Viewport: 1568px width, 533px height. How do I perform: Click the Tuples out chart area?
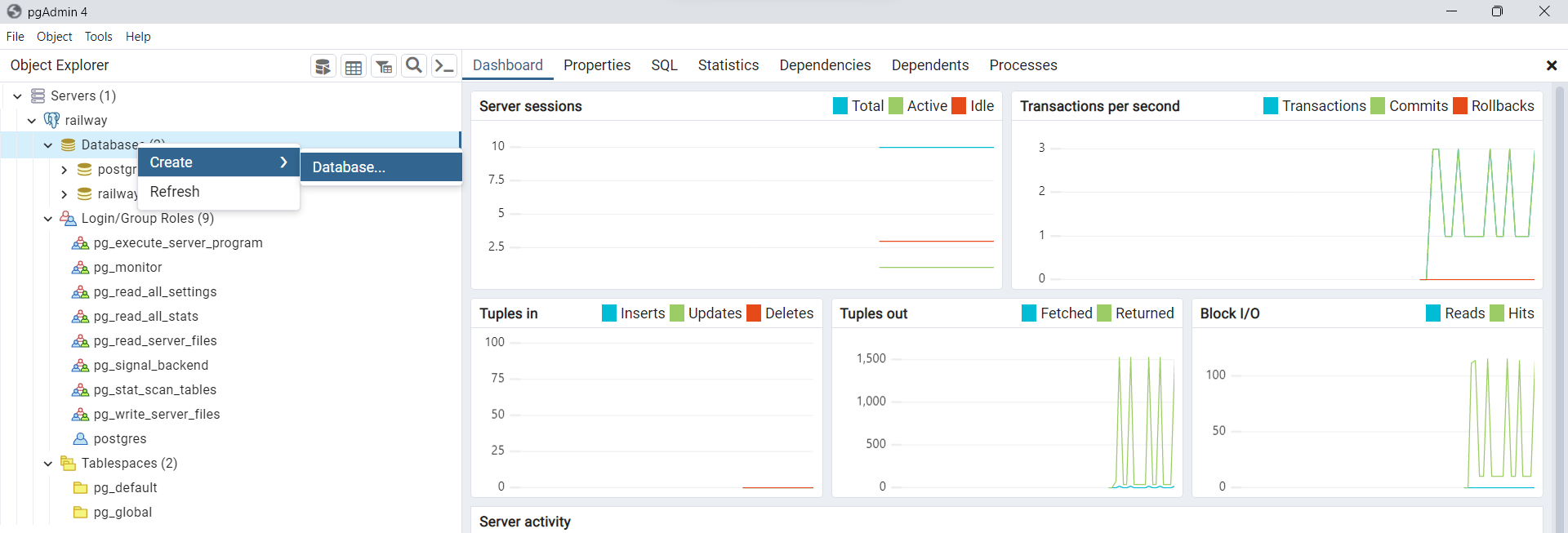1007,412
